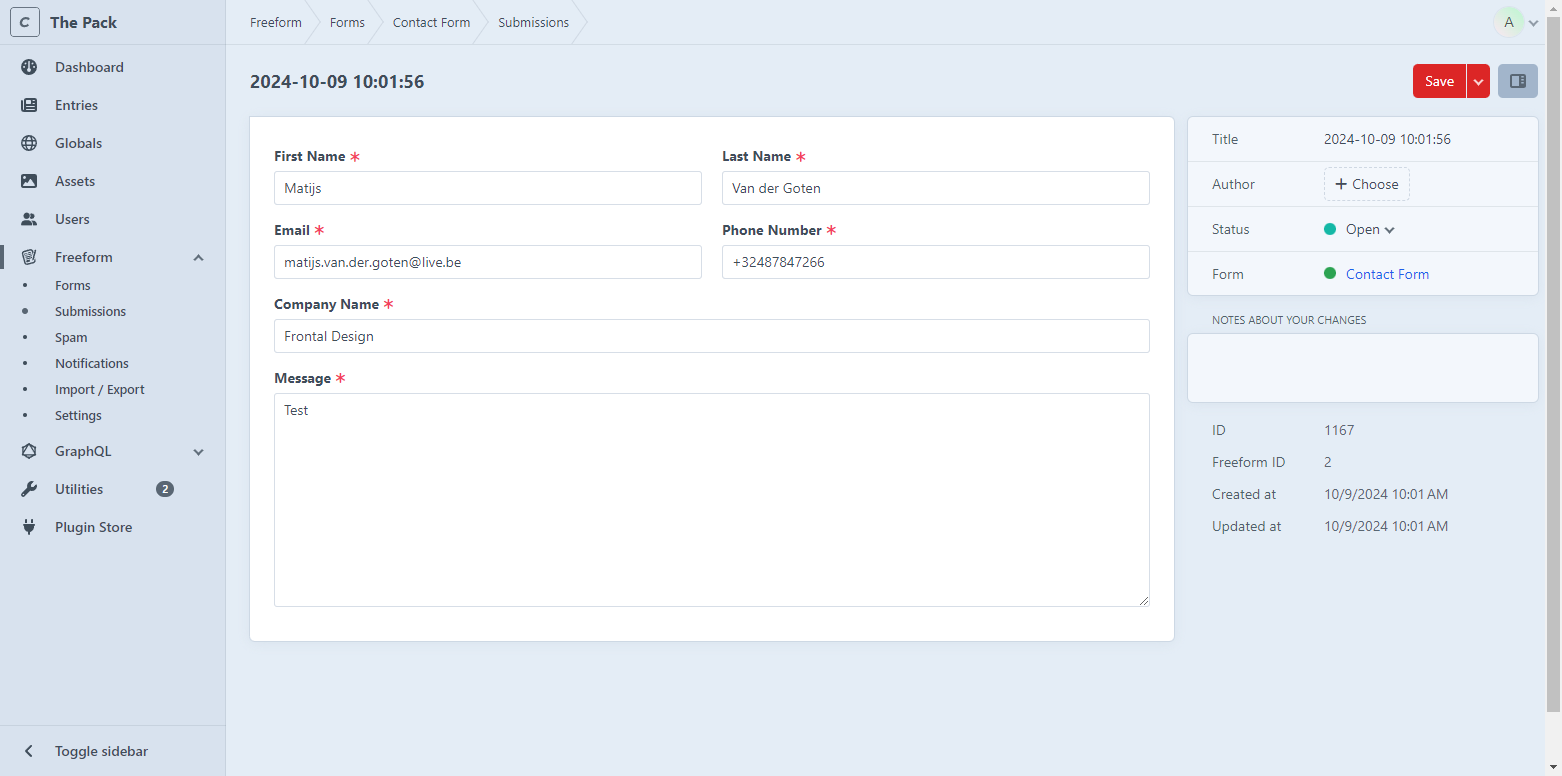Open Submissions in the Freeform submenu

click(x=90, y=311)
